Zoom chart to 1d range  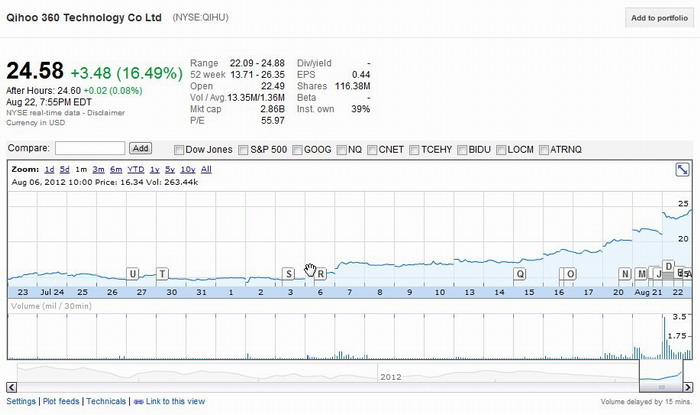49,170
